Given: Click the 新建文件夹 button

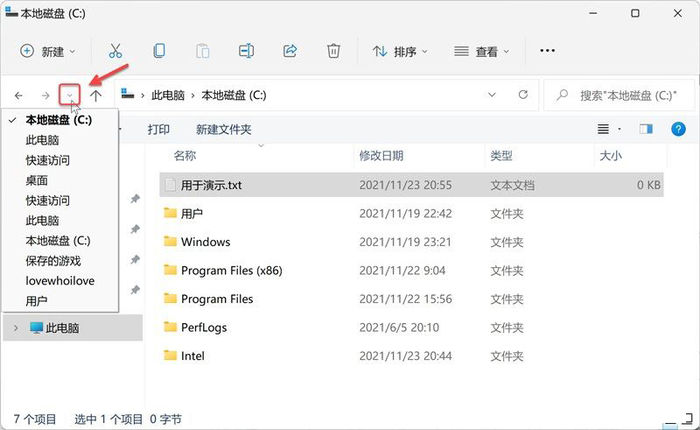Looking at the screenshot, I should tap(223, 129).
